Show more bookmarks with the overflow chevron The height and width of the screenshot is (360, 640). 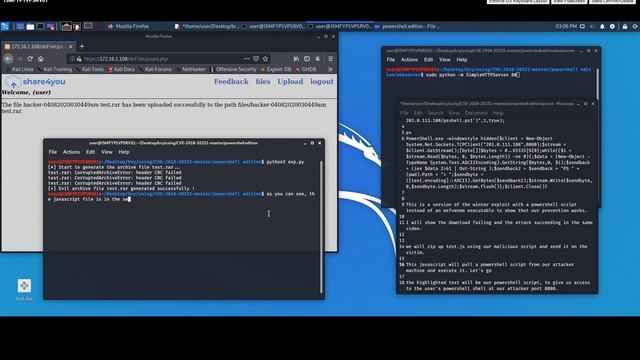pyautogui.click(x=330, y=69)
